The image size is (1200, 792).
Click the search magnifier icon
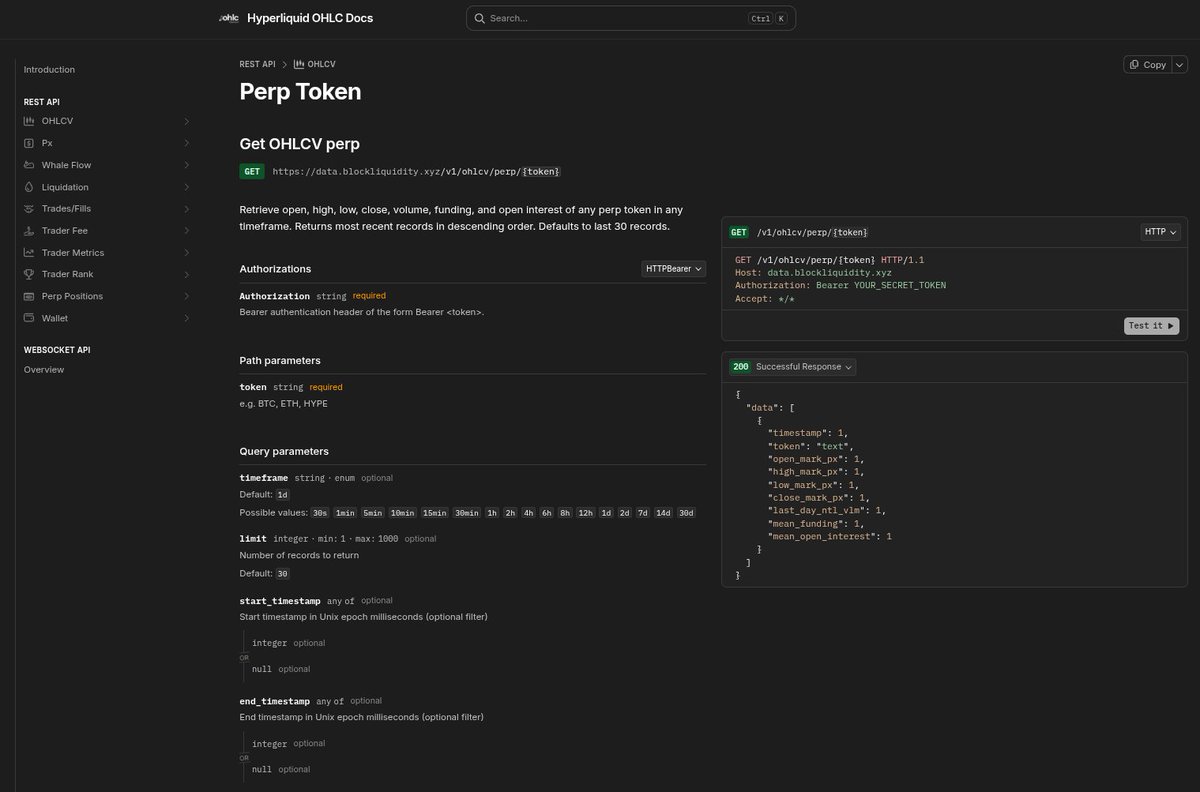(x=480, y=18)
